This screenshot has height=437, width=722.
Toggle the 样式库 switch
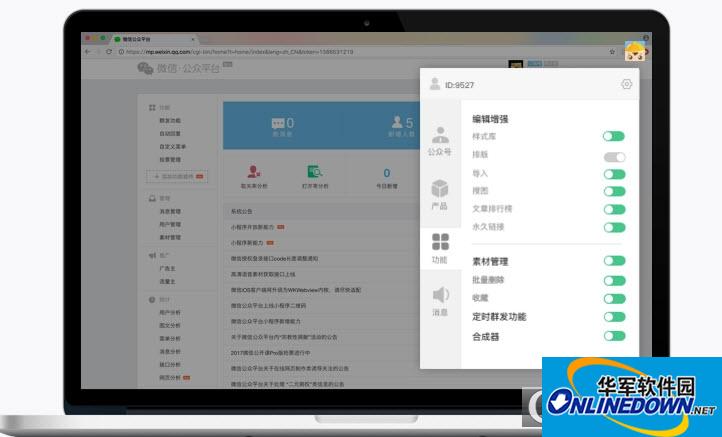614,137
